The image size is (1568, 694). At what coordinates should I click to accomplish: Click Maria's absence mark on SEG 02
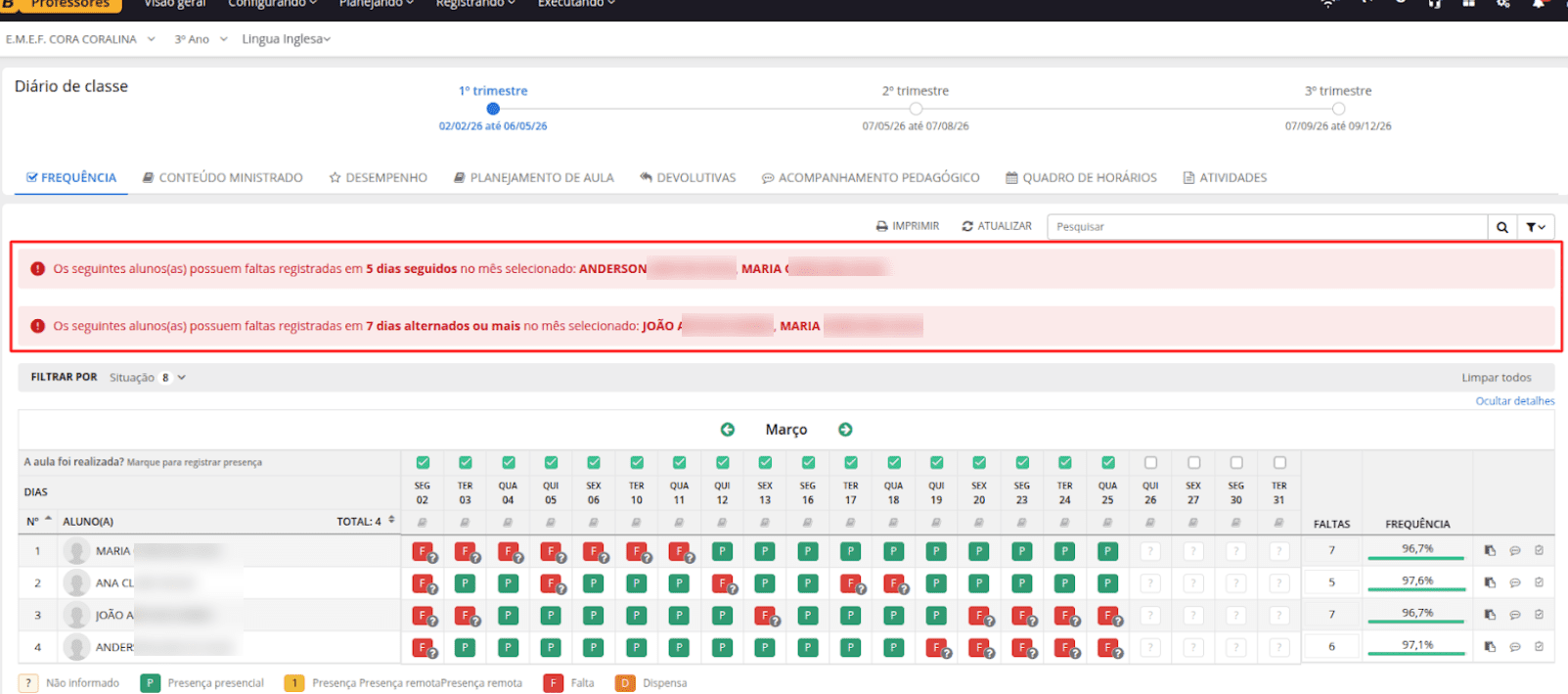coord(423,552)
